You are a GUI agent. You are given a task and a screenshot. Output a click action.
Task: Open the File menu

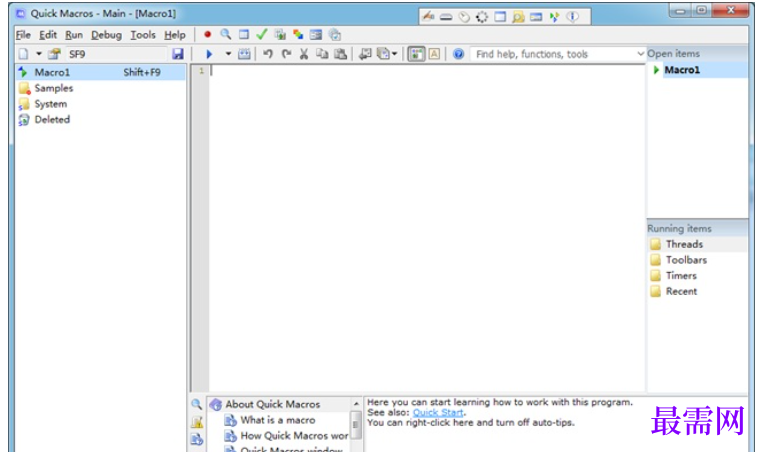[x=23, y=35]
